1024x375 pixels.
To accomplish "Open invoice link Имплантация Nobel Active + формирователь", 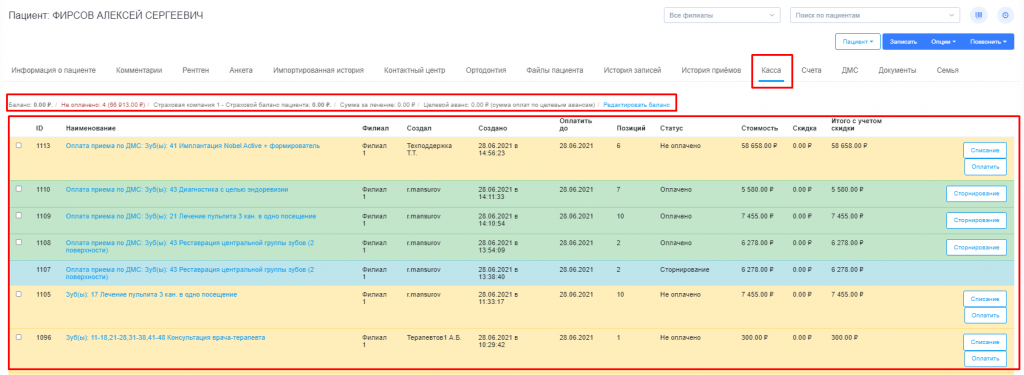I will 193,146.
